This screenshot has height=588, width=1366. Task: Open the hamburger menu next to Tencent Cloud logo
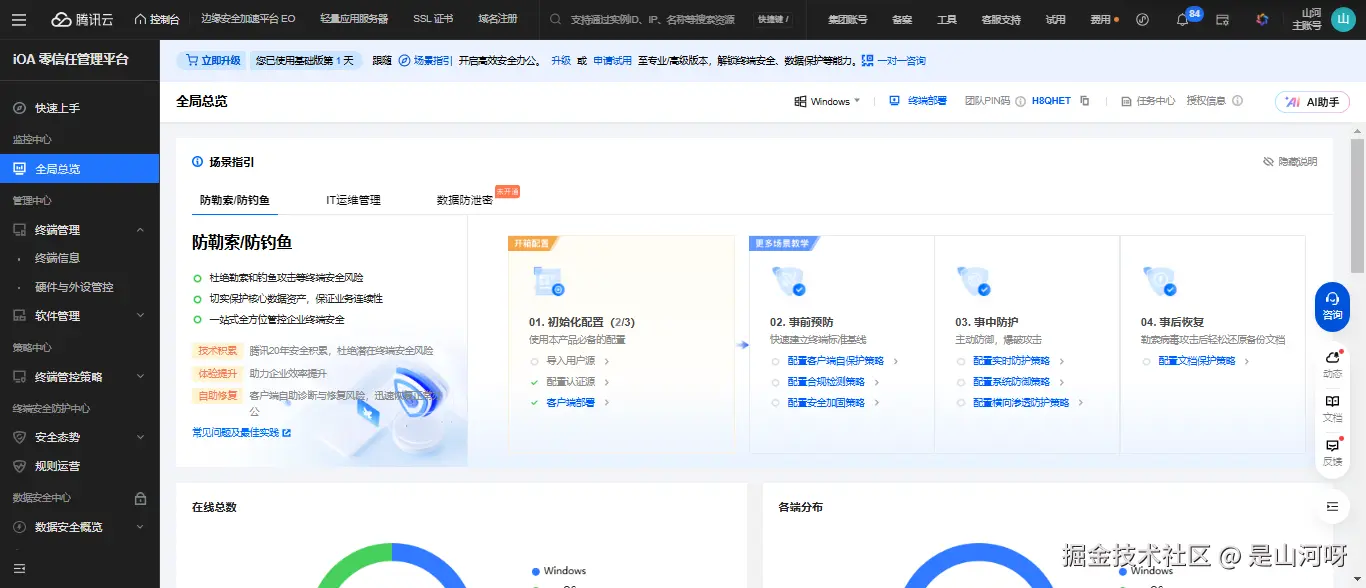[20, 19]
